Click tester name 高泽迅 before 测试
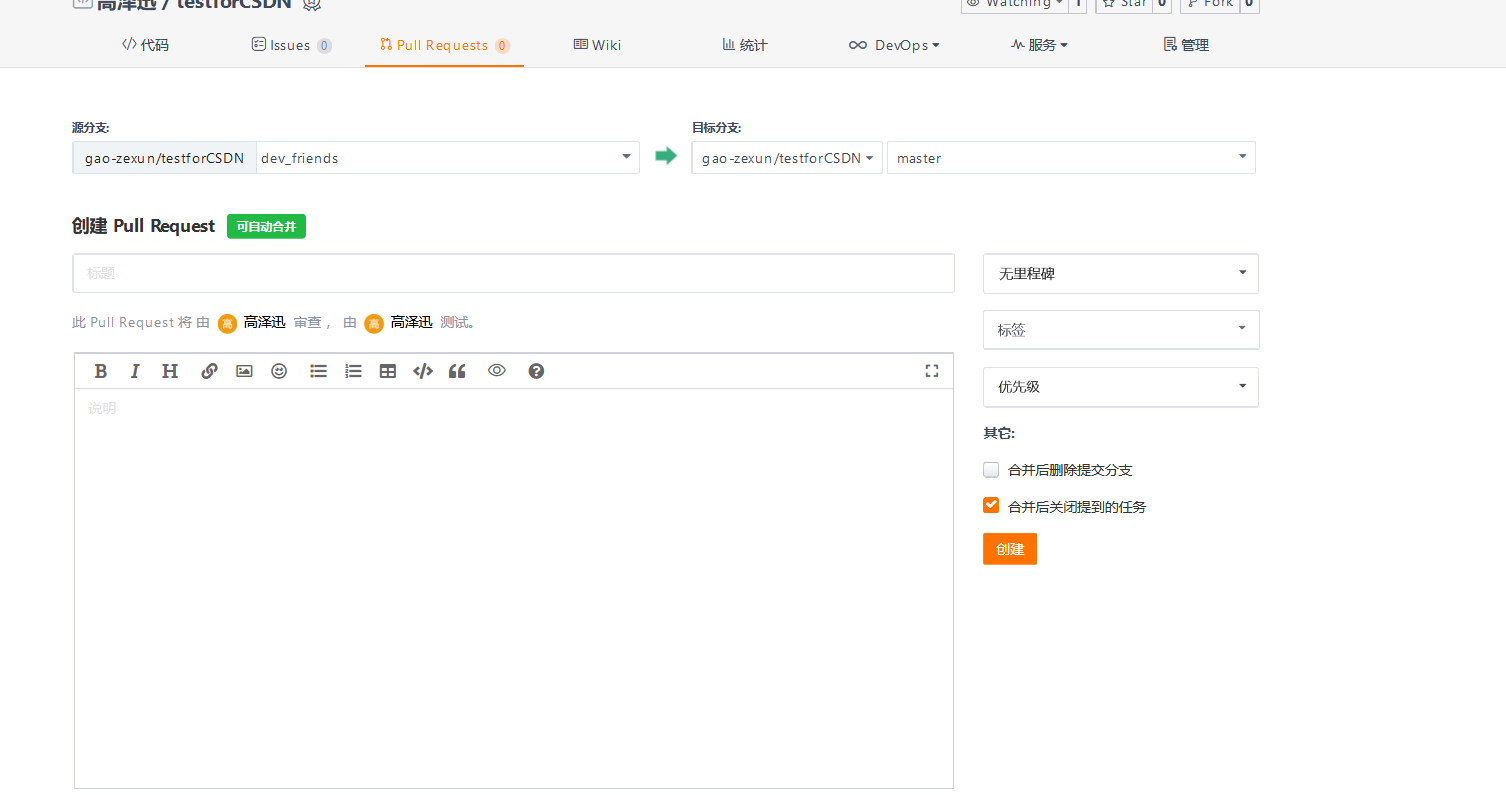Screen dimensions: 1506x795 click(411, 322)
